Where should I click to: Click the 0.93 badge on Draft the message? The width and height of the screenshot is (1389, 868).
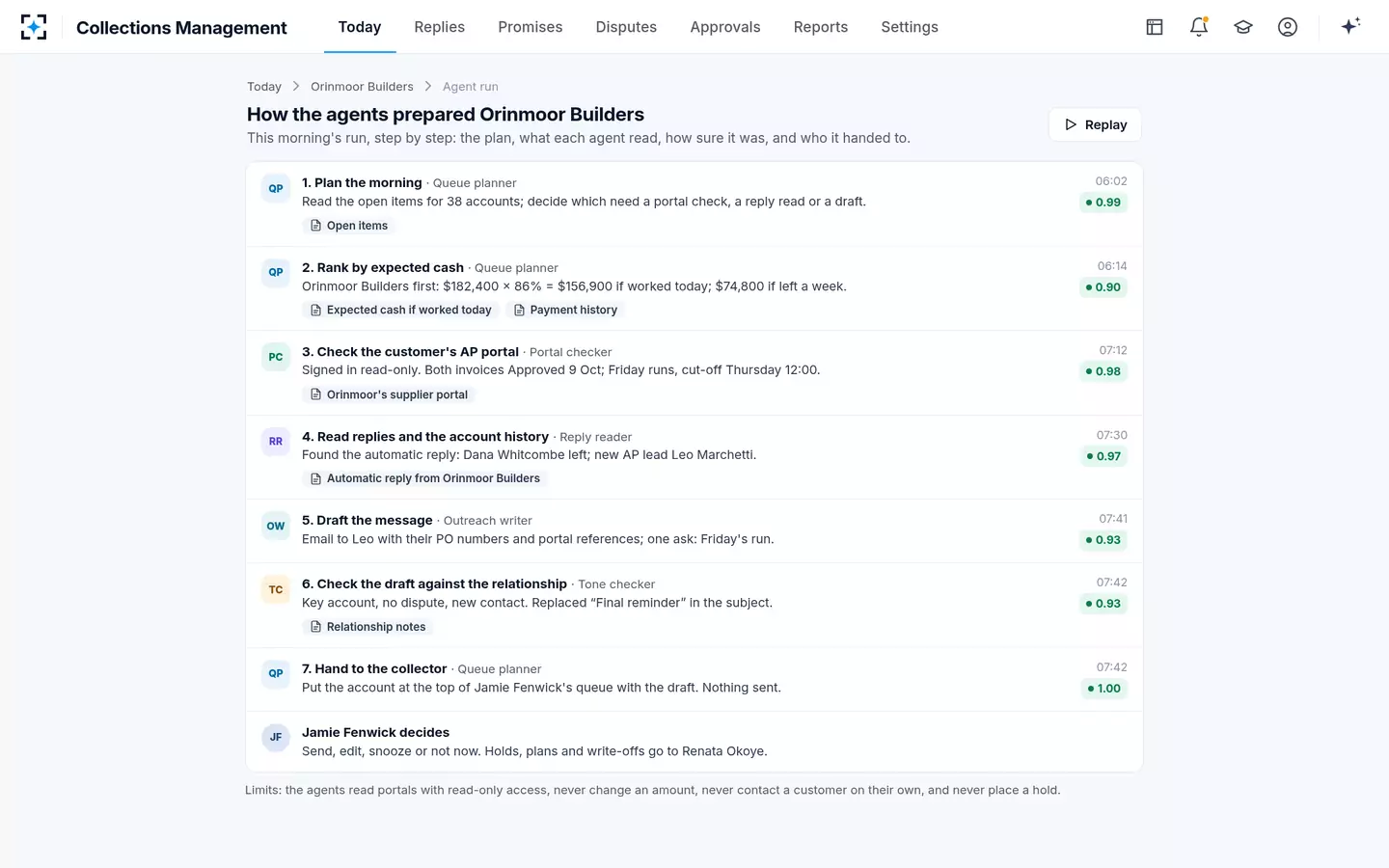1103,540
